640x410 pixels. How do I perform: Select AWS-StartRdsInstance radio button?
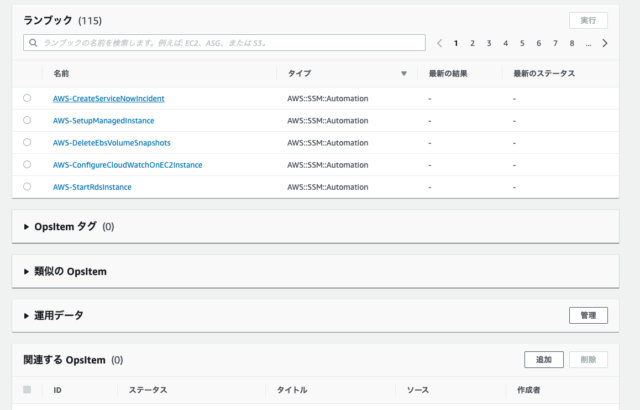point(27,186)
